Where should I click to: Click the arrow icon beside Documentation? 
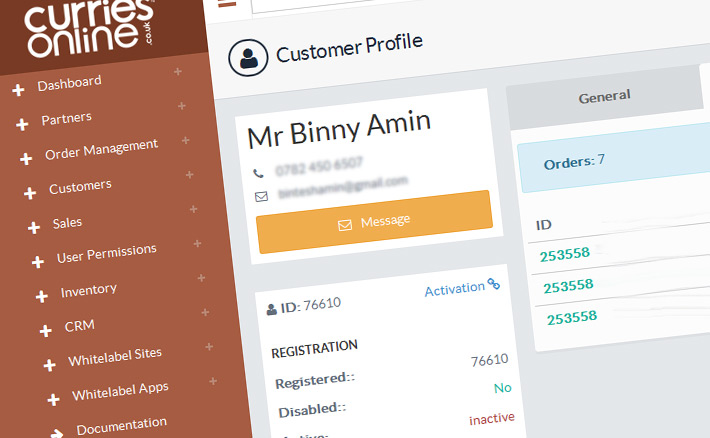57,432
